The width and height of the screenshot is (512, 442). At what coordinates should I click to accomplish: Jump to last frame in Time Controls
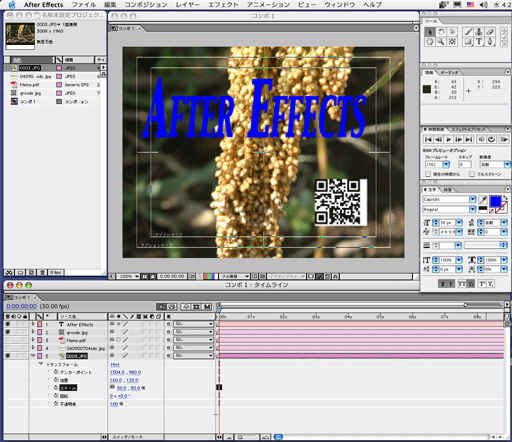pos(469,139)
